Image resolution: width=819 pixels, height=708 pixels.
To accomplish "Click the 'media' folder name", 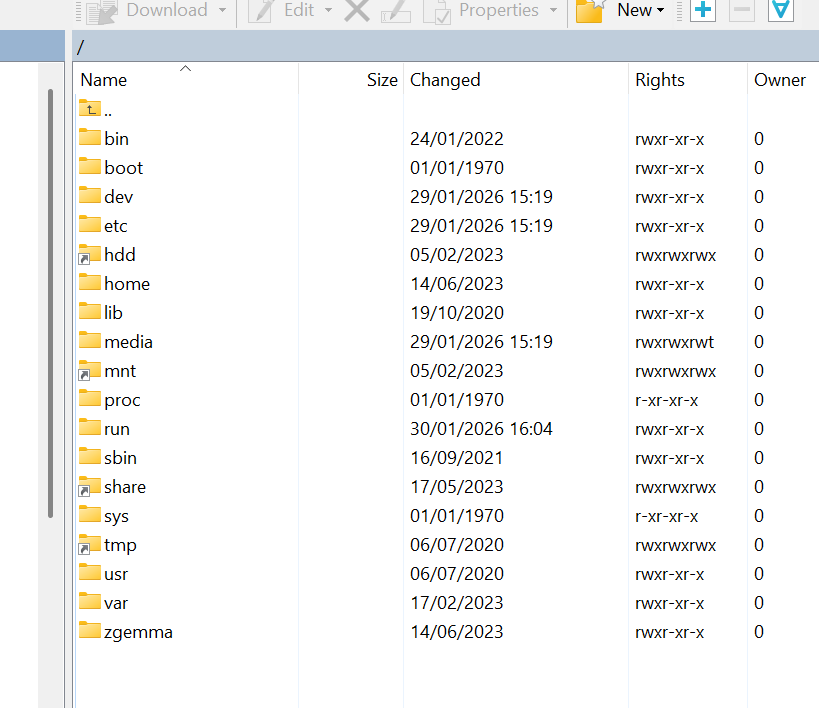I will coord(128,342).
